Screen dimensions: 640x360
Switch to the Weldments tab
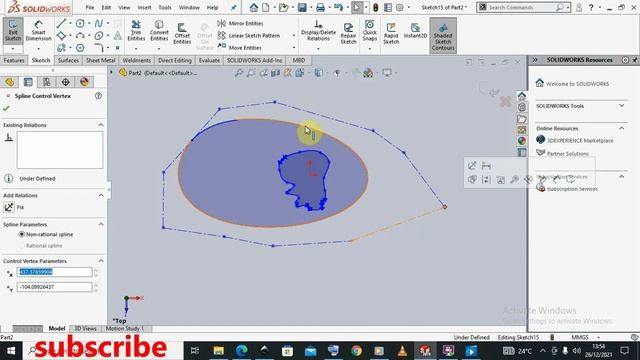[x=136, y=60]
